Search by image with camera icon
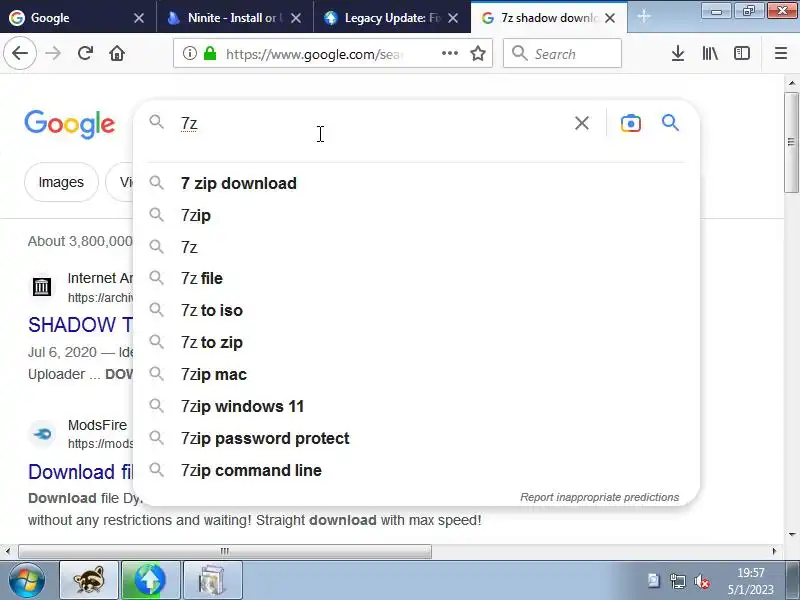This screenshot has width=800, height=600. coord(631,123)
